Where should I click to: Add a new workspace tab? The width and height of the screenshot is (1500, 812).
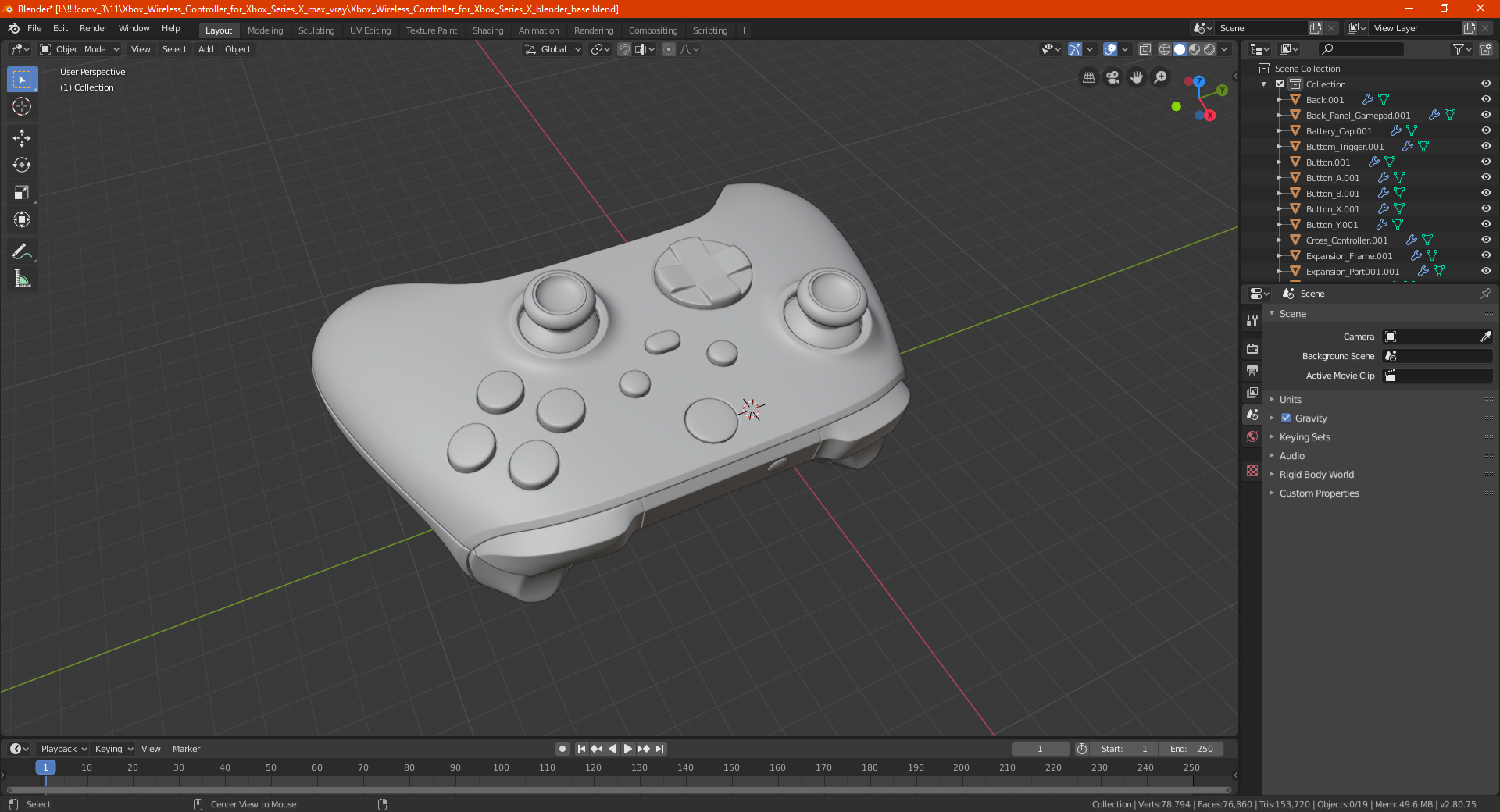tap(744, 30)
